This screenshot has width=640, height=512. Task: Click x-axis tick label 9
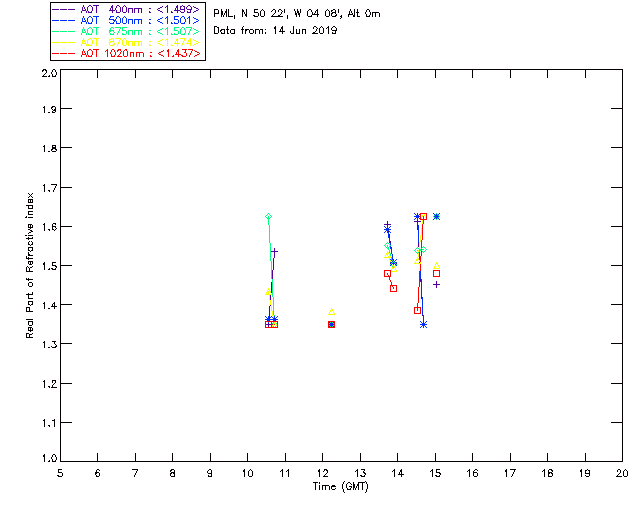click(x=210, y=473)
